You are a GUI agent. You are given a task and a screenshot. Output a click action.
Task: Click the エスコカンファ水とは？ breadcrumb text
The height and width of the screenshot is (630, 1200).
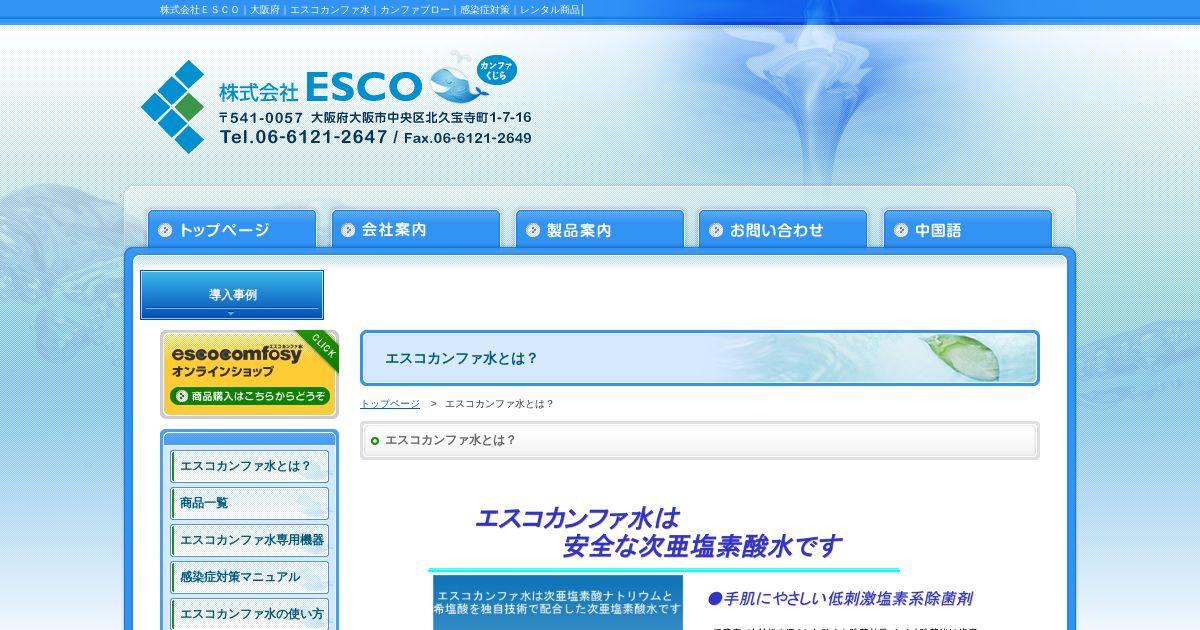(499, 404)
